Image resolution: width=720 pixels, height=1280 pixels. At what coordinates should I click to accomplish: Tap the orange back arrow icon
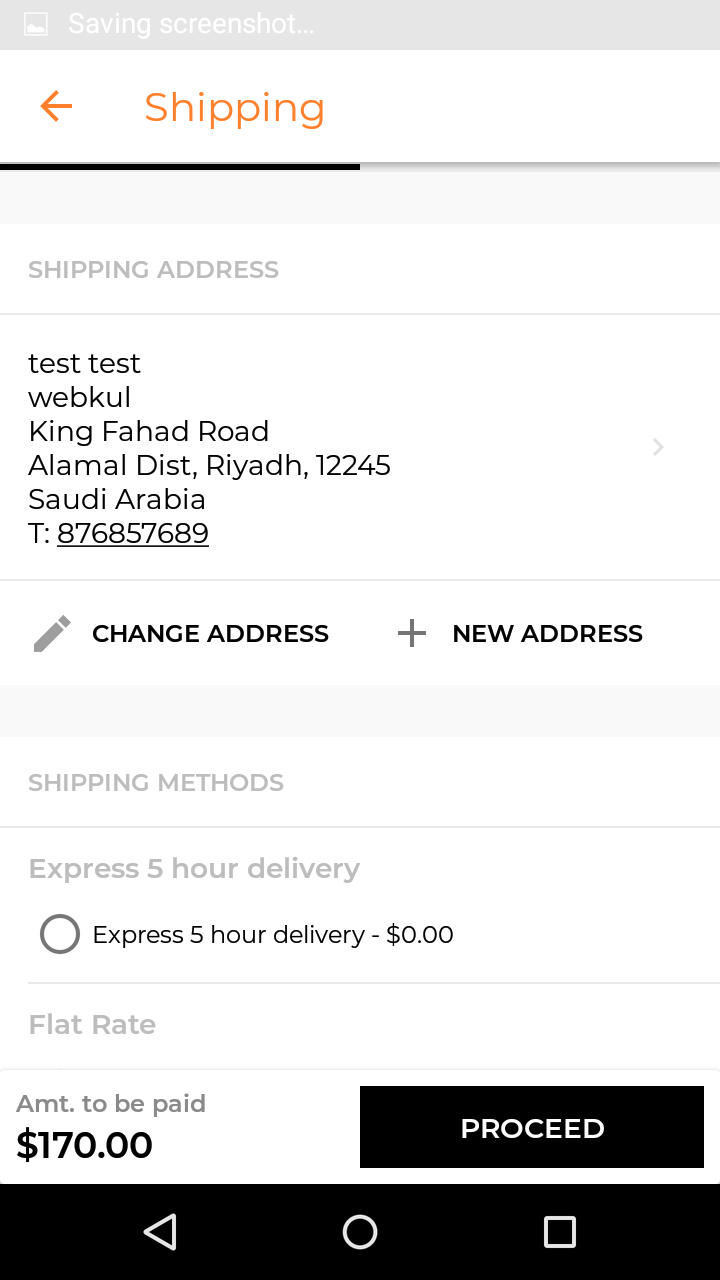56,106
